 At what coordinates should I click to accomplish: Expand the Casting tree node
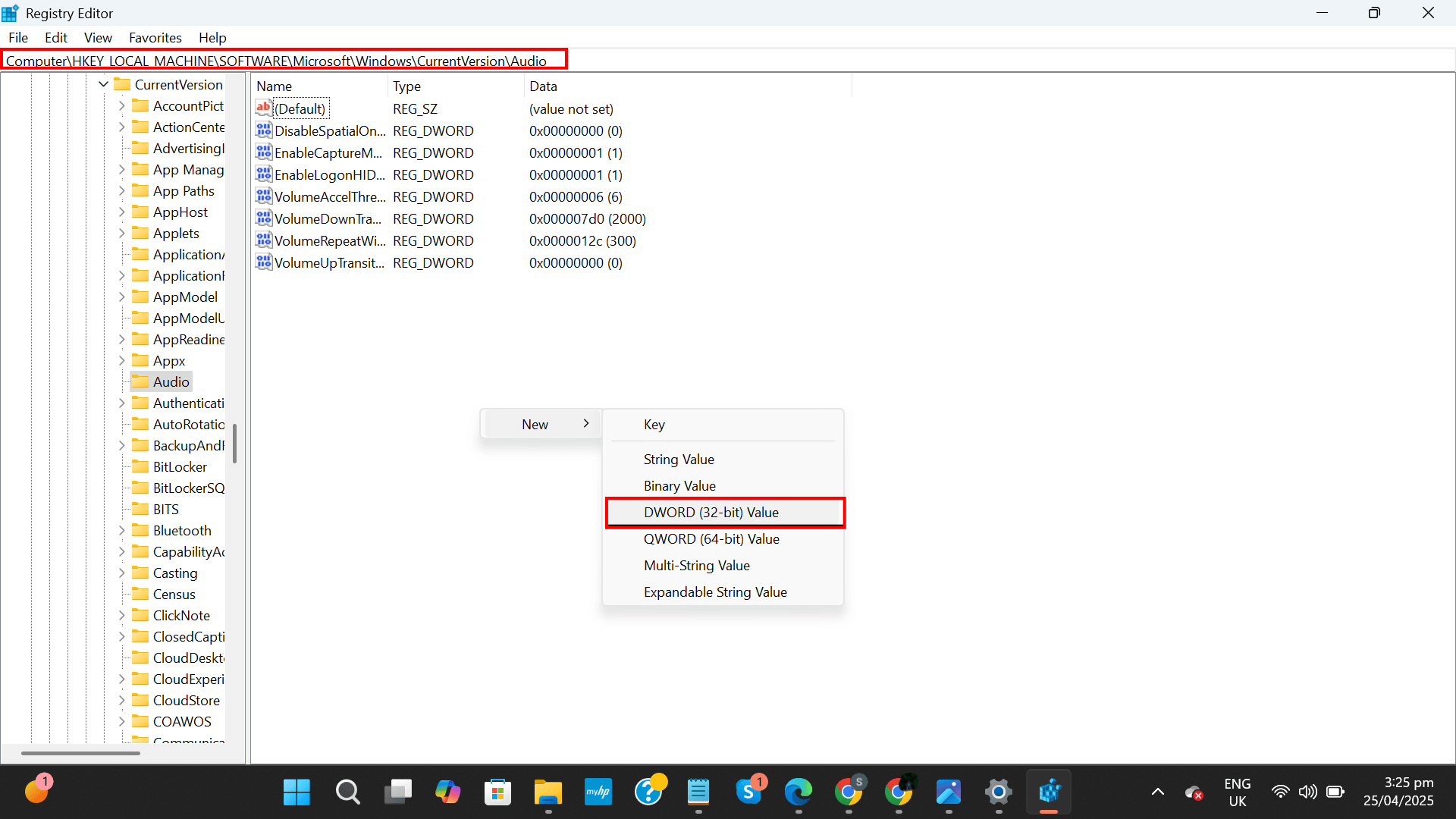click(x=122, y=573)
